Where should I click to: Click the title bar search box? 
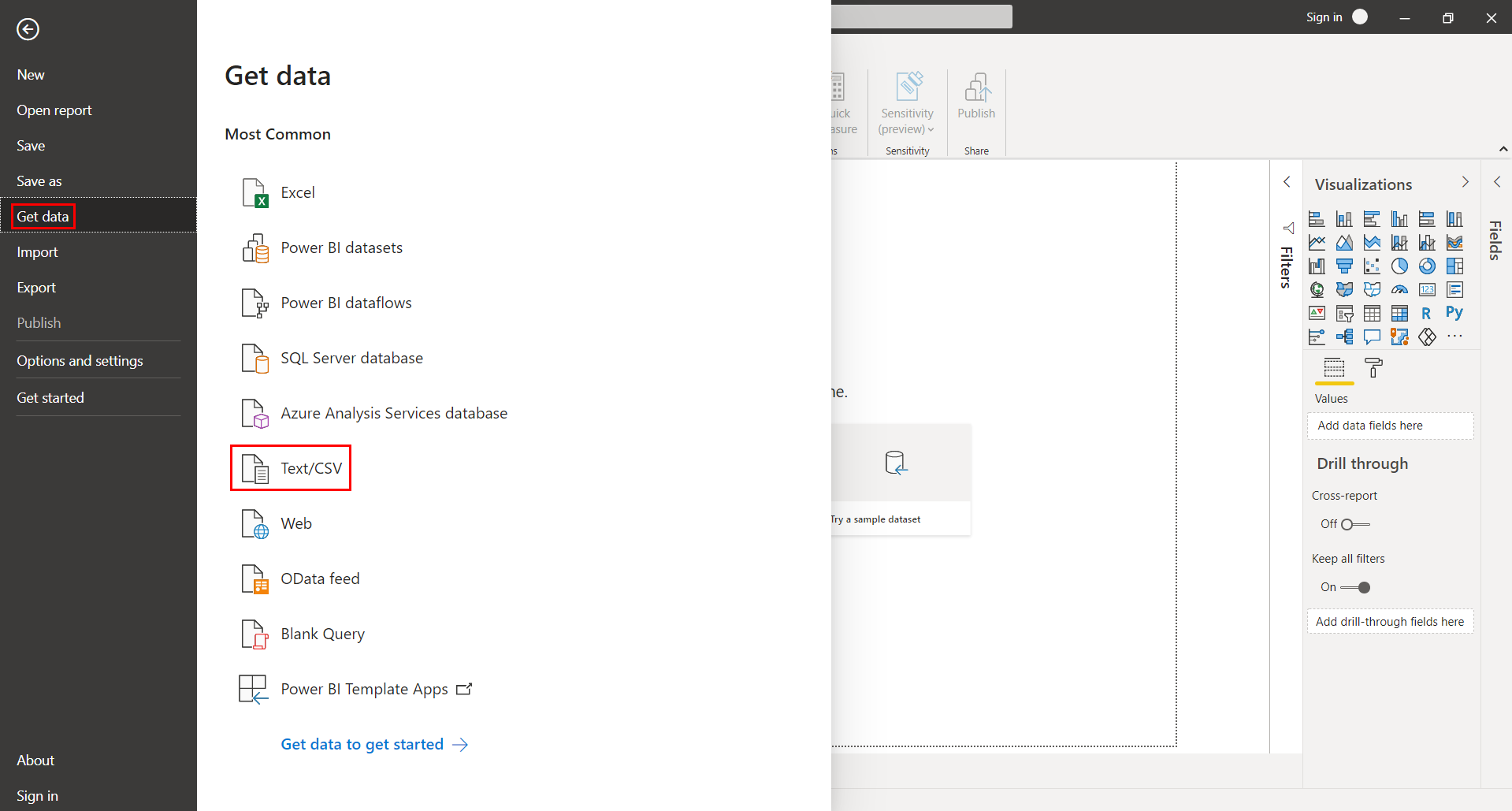click(x=922, y=17)
